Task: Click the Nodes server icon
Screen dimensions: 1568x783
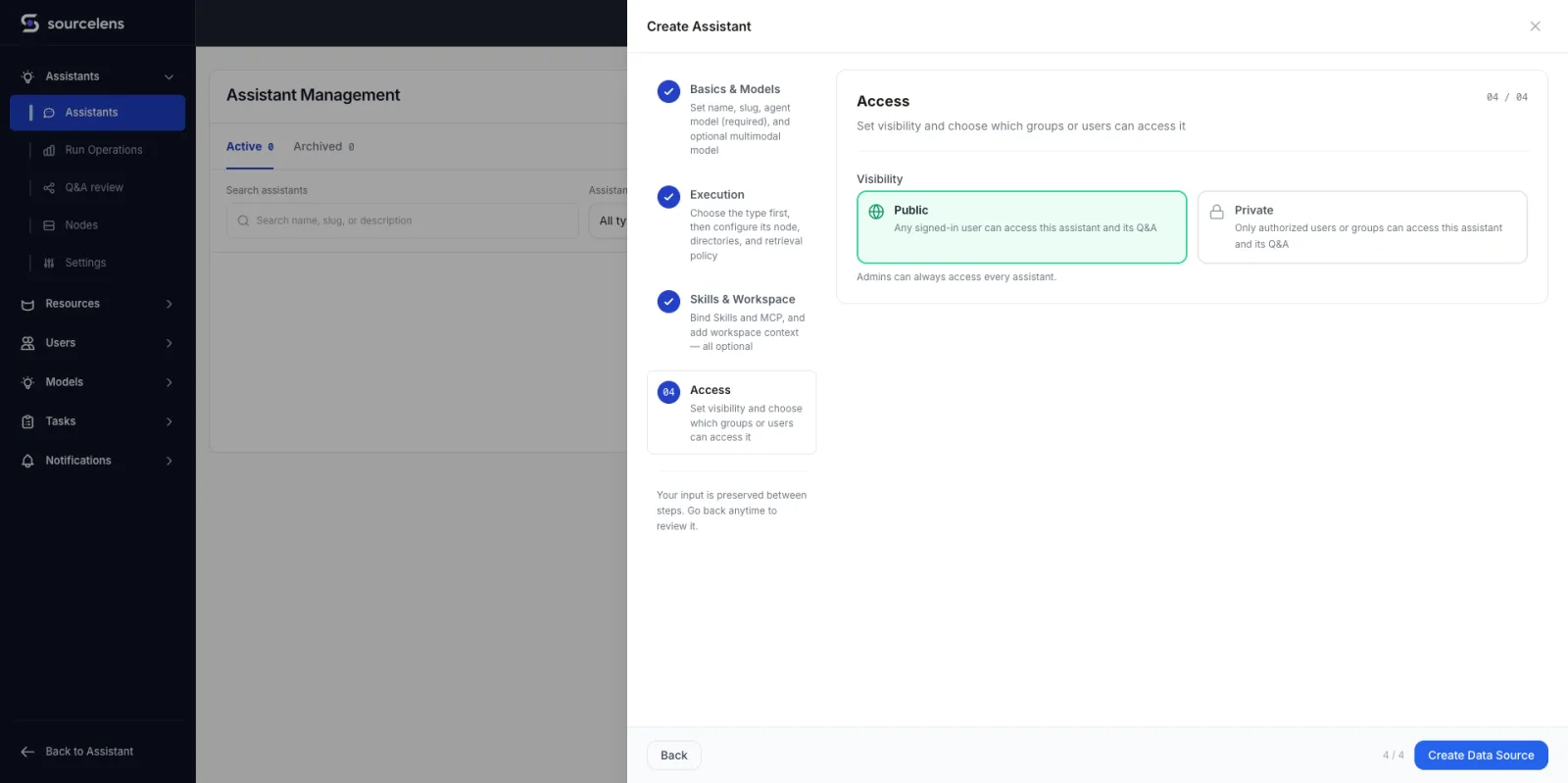Action: (x=49, y=225)
